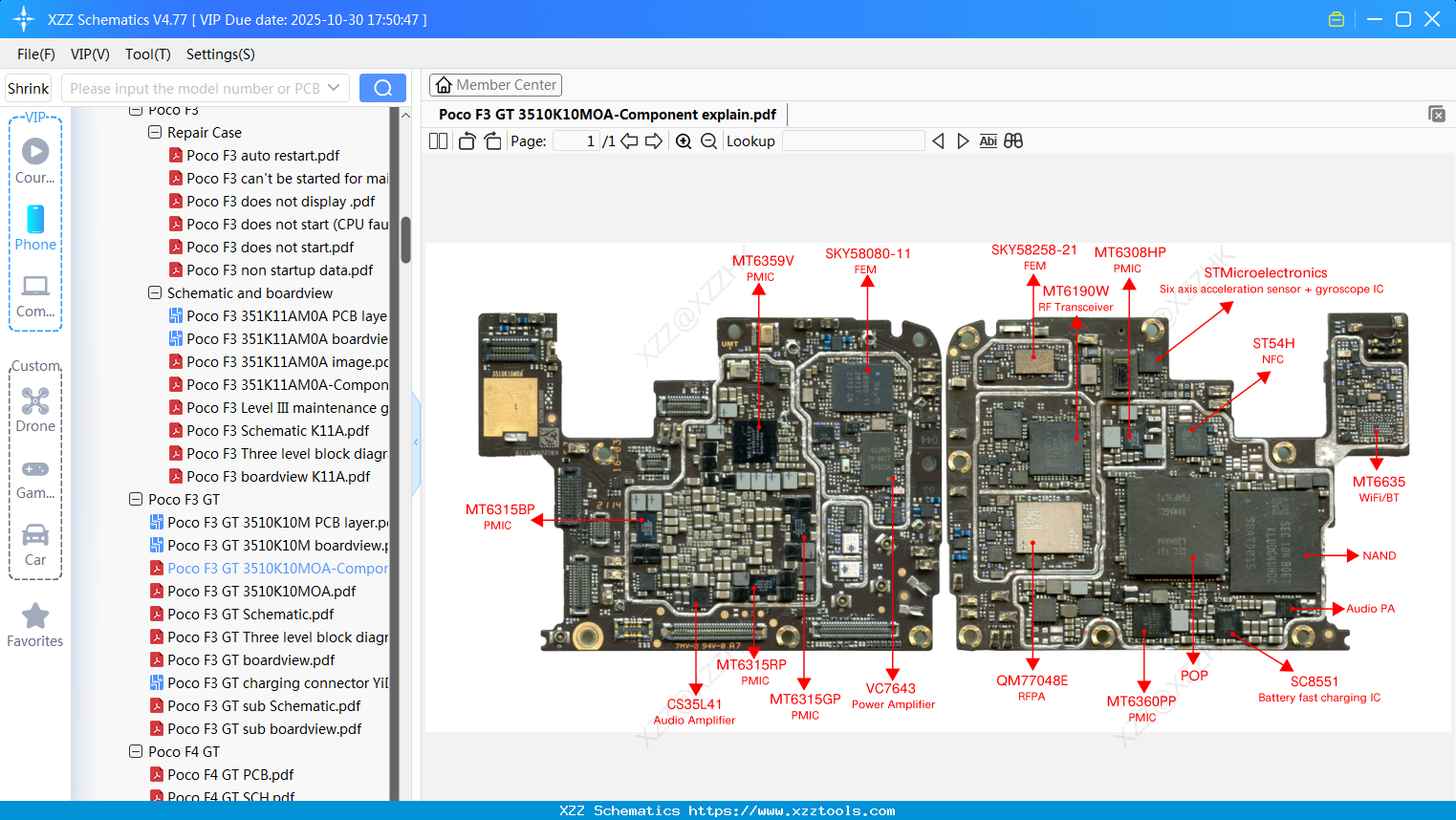Select the Component explain.pdf tab
Viewport: 1456px width, 820px height.
[x=609, y=114]
